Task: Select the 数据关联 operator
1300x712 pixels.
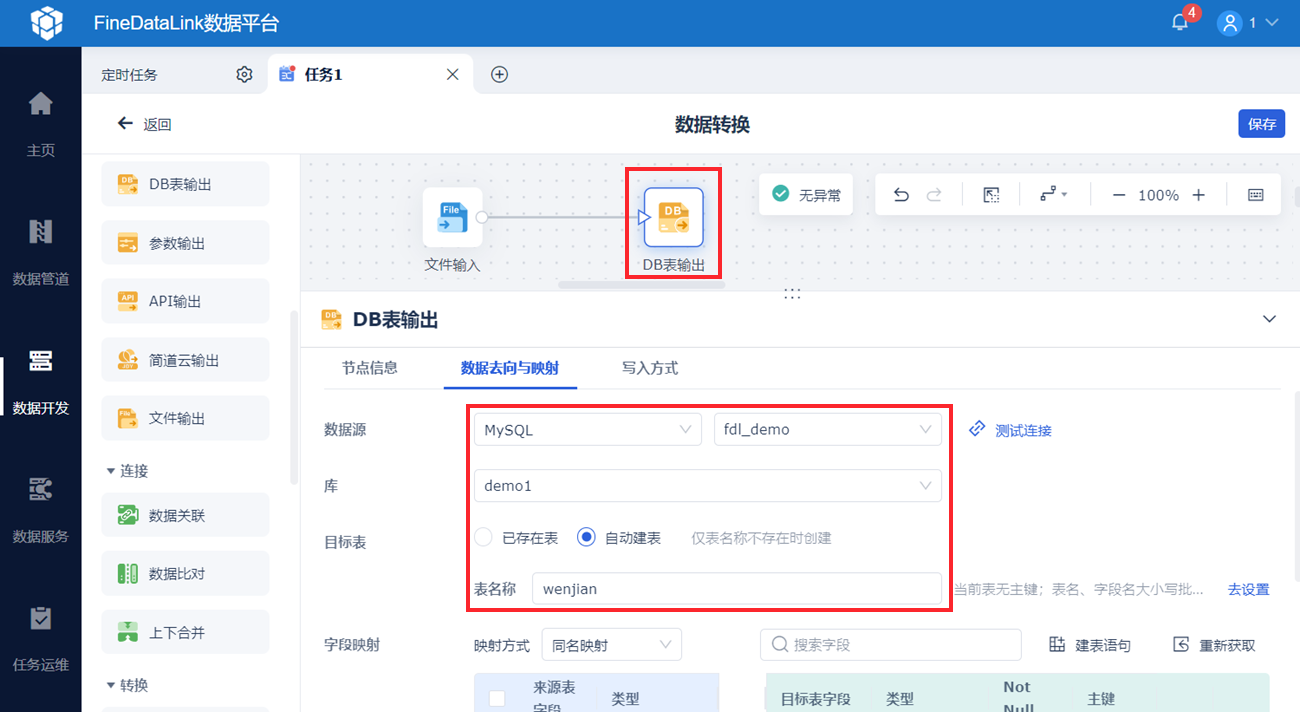Action: [186, 515]
